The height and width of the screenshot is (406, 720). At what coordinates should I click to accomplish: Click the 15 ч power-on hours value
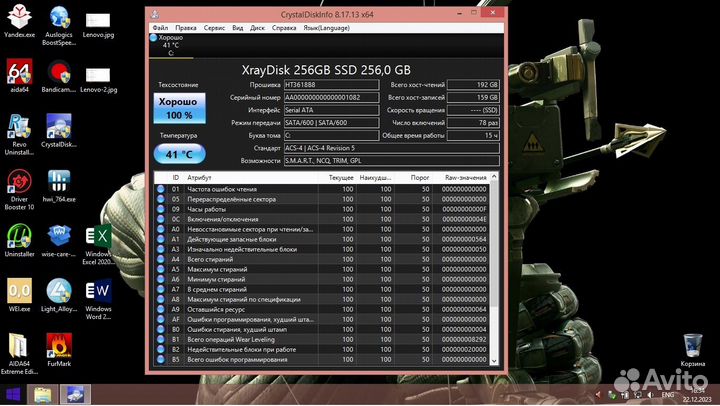tap(473, 135)
